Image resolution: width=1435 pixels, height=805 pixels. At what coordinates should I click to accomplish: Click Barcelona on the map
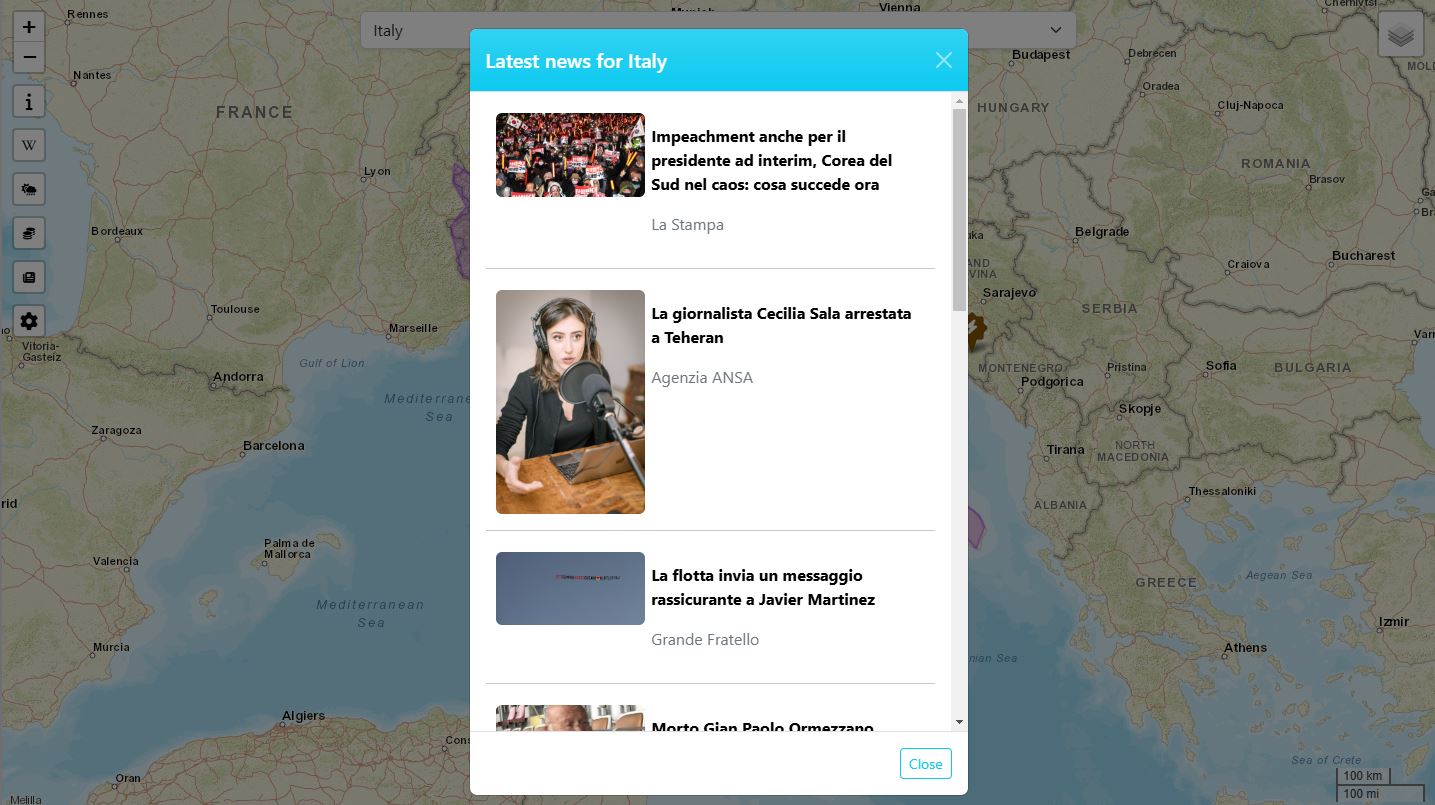click(273, 445)
